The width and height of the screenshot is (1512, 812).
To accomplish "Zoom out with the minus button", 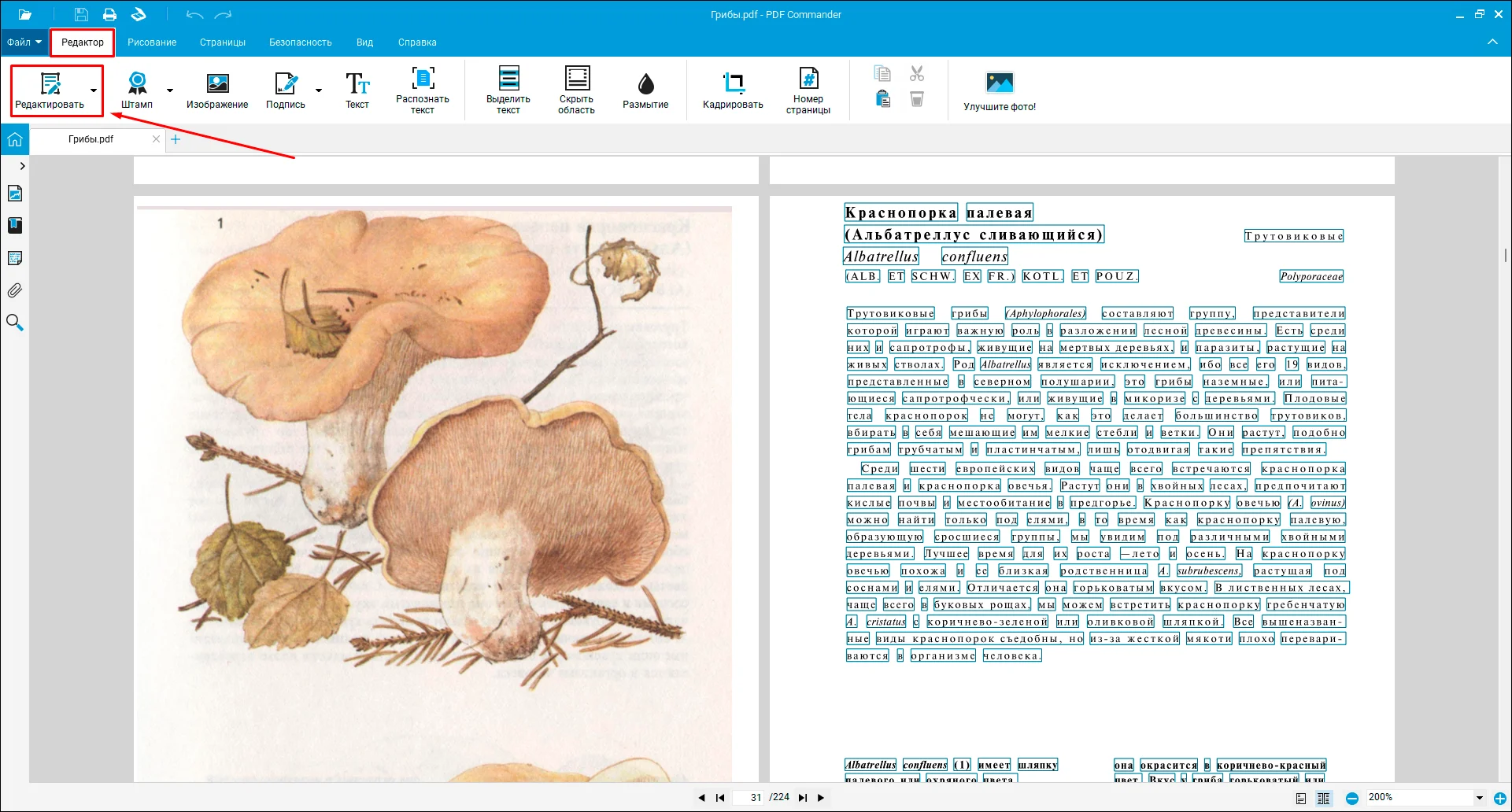I will point(1352,799).
